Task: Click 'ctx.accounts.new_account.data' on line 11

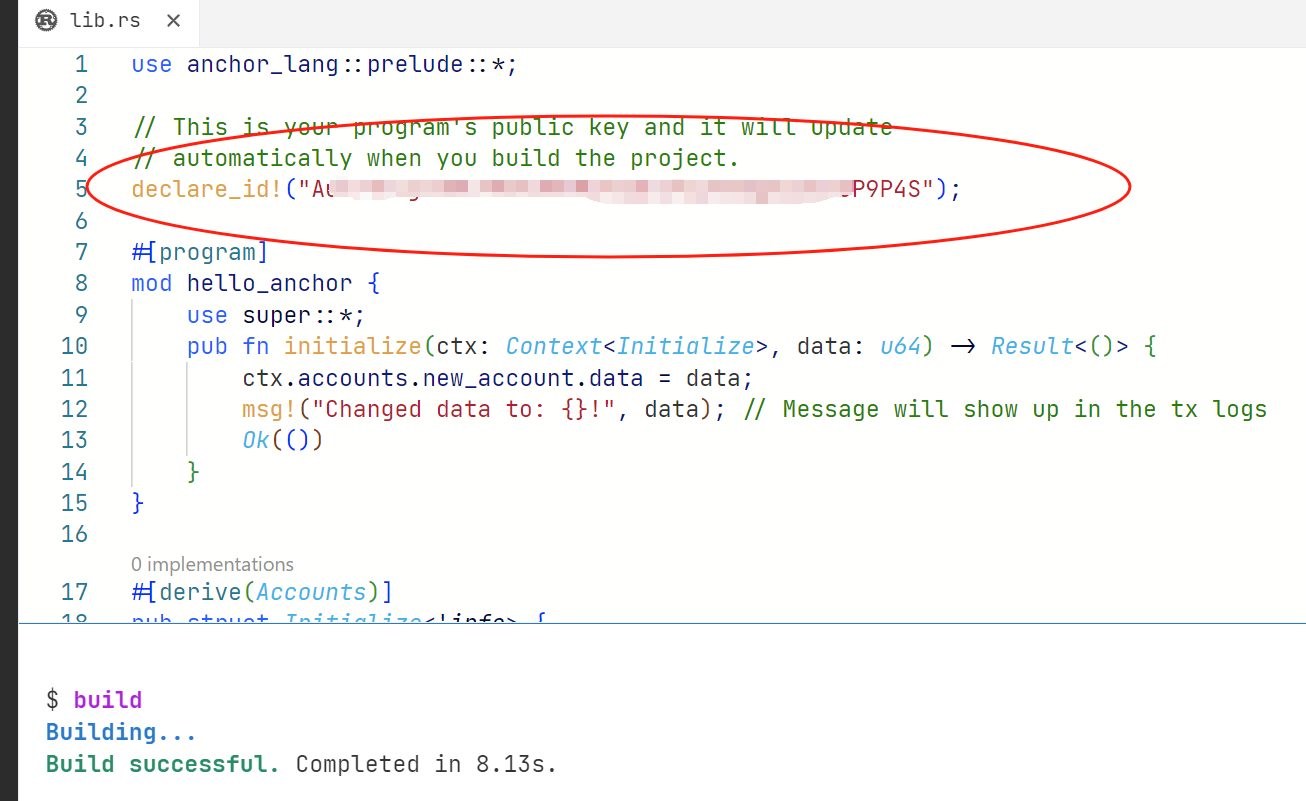Action: pos(442,378)
